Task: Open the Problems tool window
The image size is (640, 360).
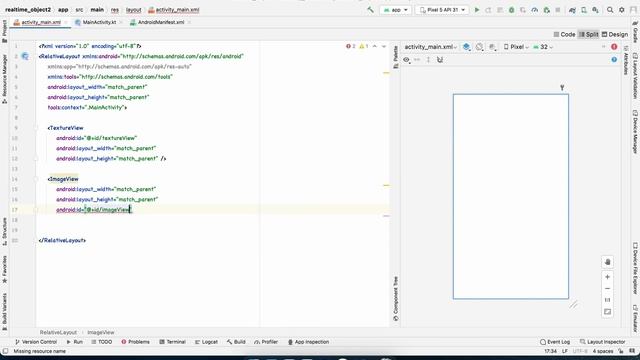Action: pos(136,342)
